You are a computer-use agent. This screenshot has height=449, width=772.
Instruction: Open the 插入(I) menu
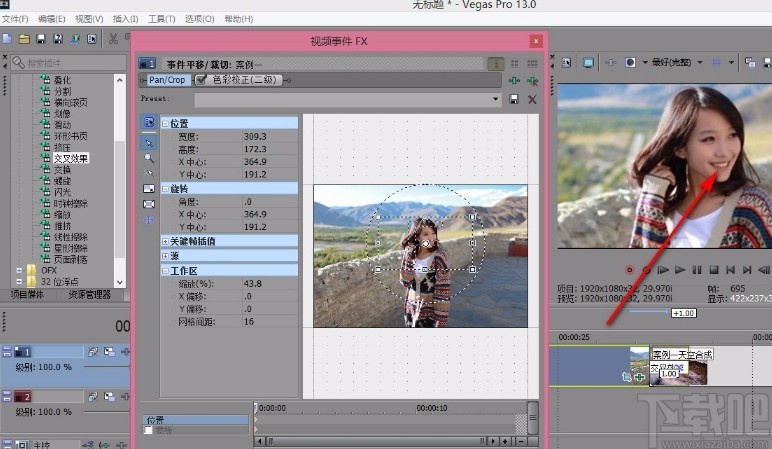pyautogui.click(x=126, y=19)
